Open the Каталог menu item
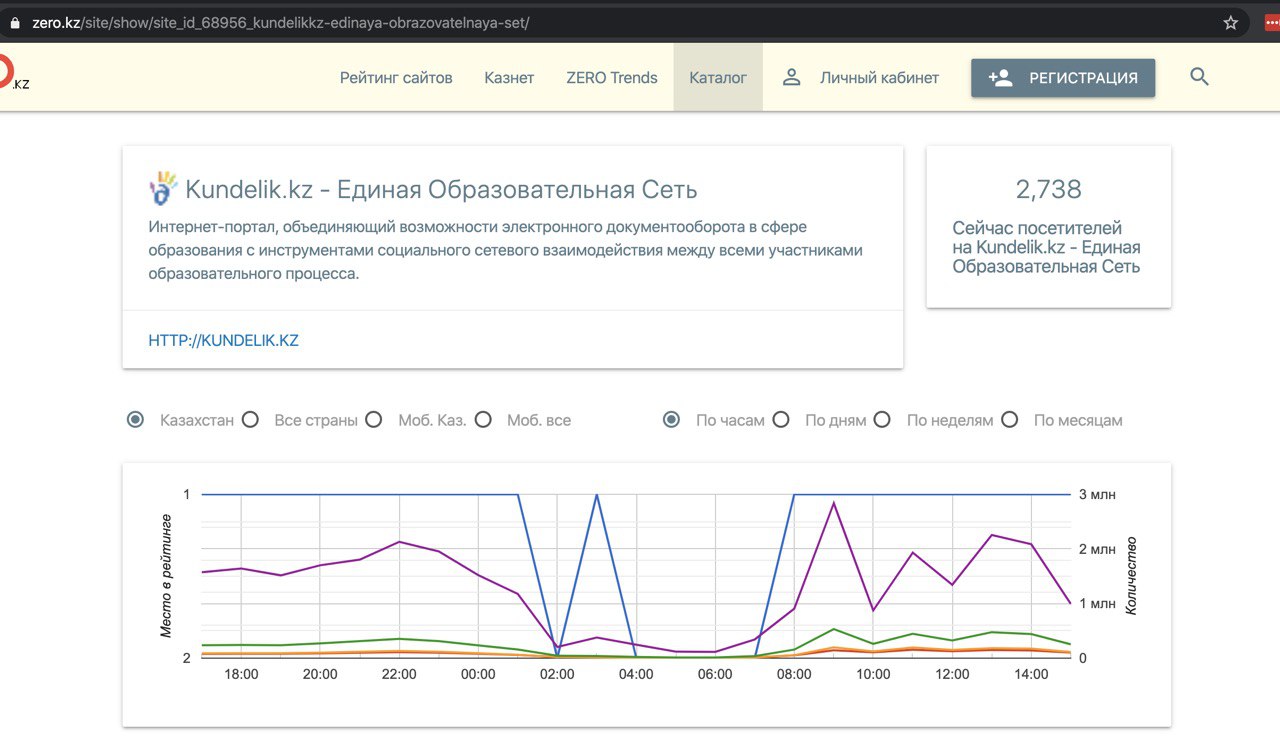Image resolution: width=1280 pixels, height=744 pixels. tap(718, 77)
